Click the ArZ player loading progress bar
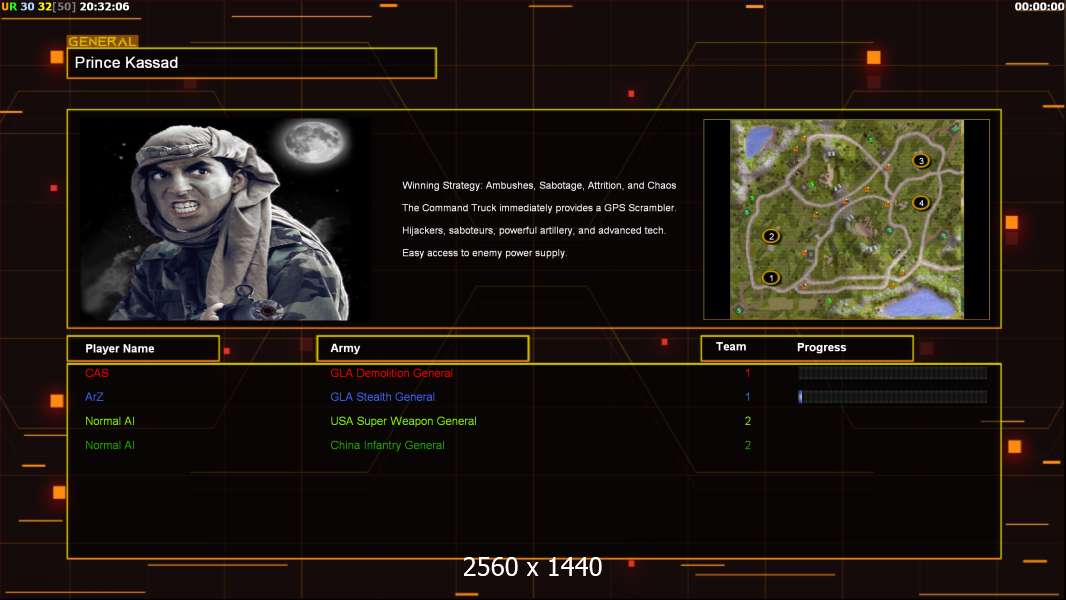1066x600 pixels. (x=893, y=397)
